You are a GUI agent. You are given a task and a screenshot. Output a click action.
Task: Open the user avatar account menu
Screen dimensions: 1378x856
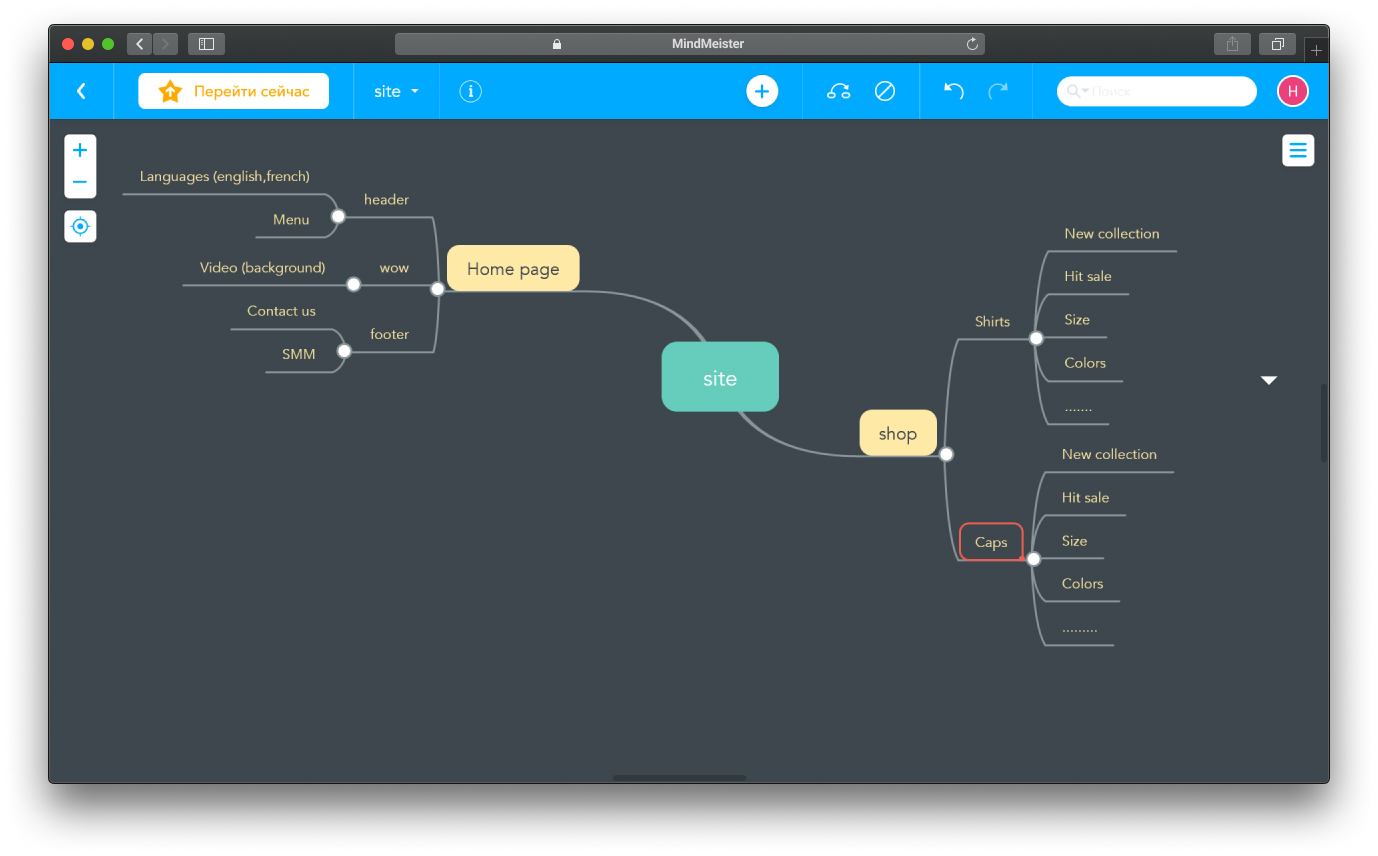click(x=1292, y=91)
